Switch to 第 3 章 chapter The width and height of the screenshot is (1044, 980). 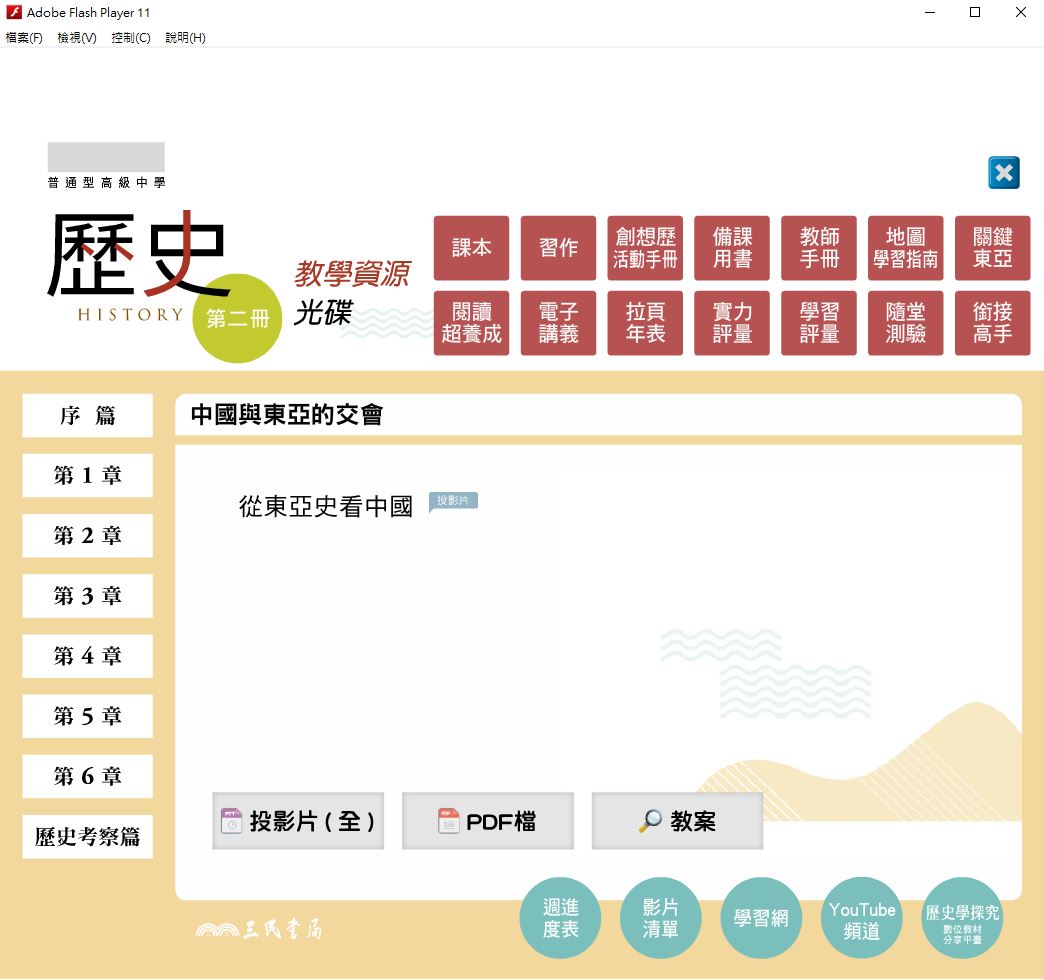point(88,596)
